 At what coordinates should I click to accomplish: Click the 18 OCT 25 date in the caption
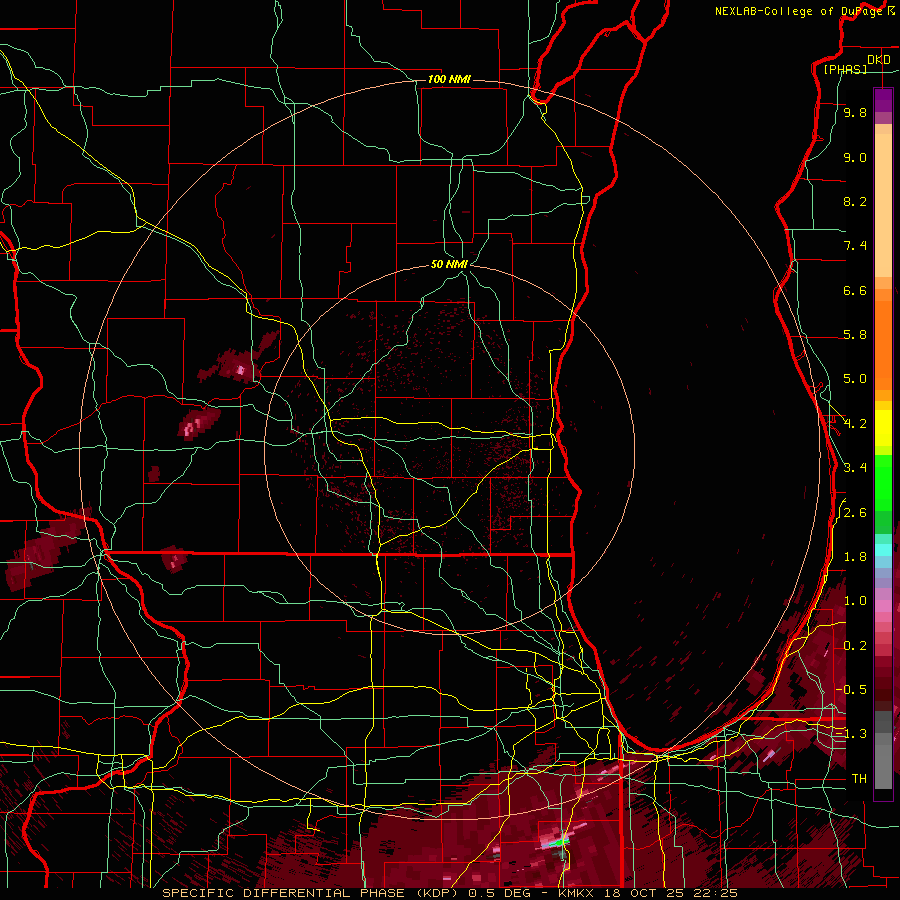coord(643,893)
